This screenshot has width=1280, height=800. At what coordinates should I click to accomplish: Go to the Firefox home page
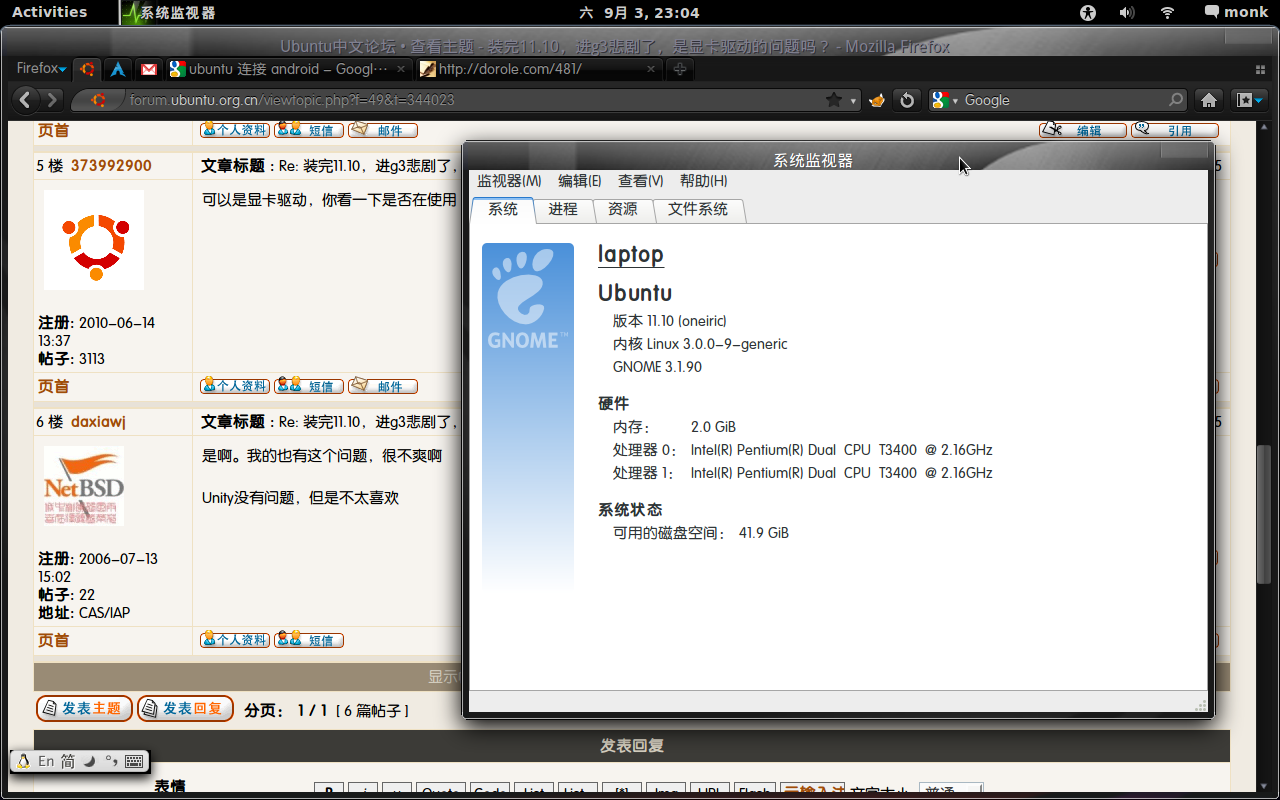tap(1209, 100)
